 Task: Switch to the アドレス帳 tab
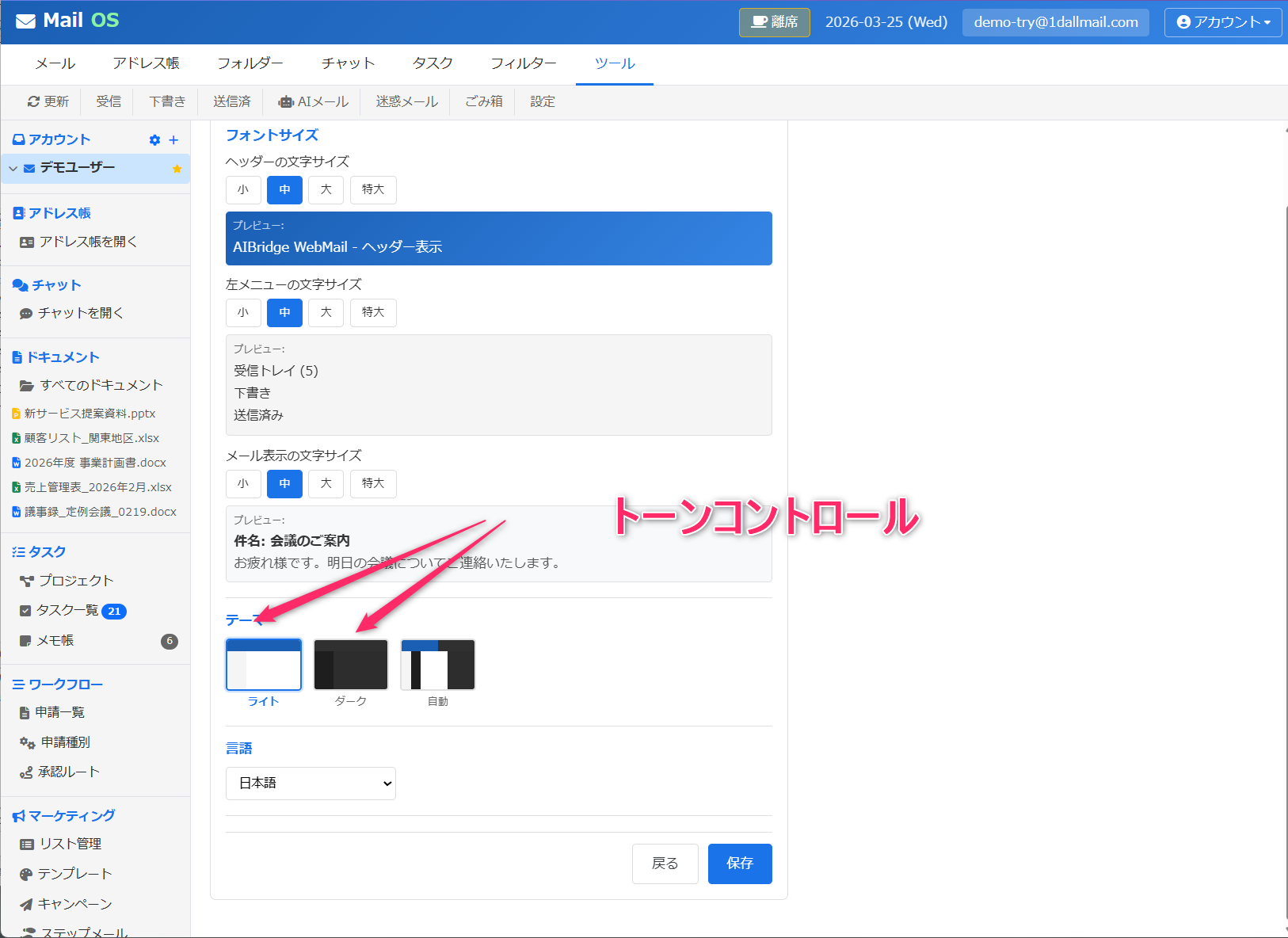click(x=146, y=63)
